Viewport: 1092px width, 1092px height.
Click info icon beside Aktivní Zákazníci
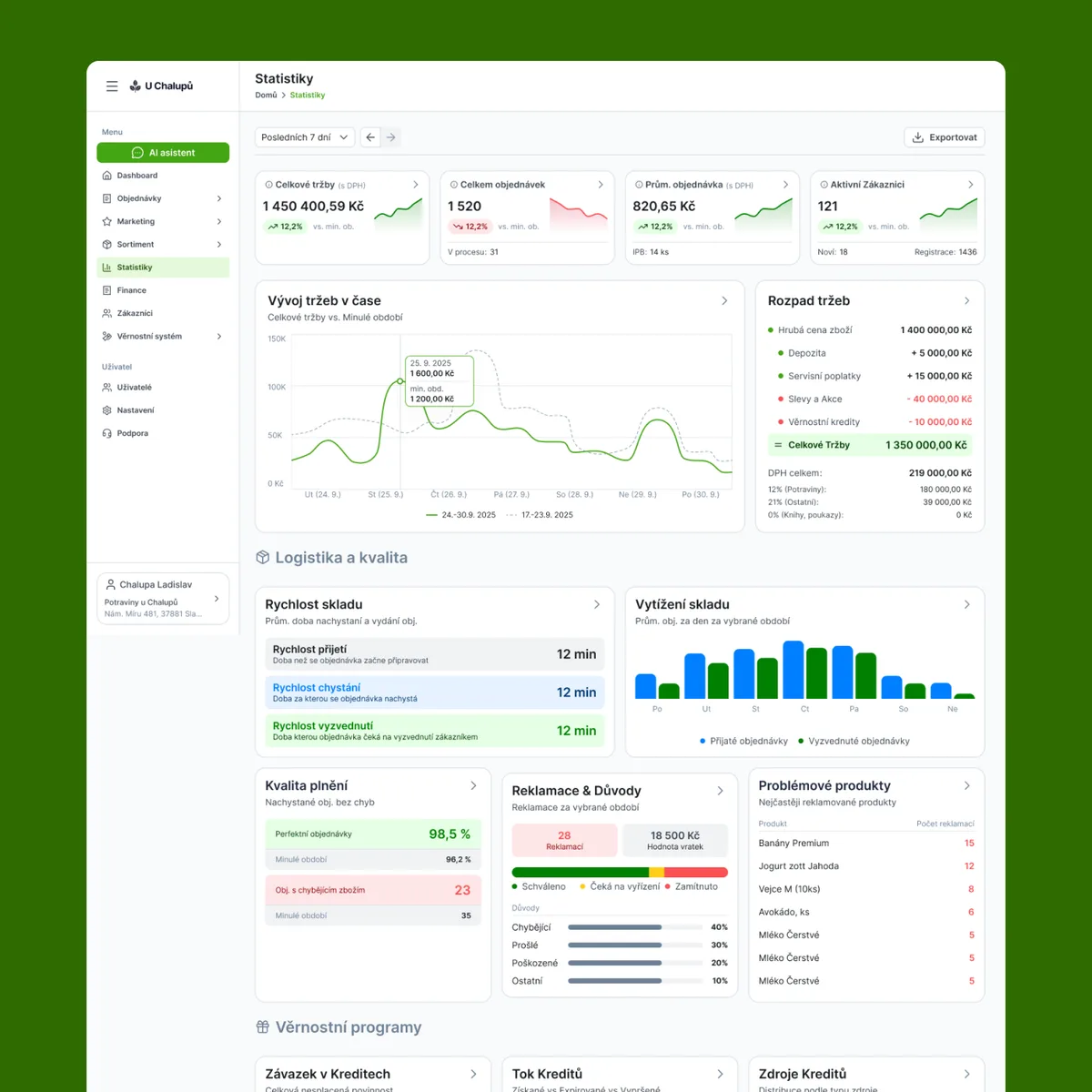point(824,185)
